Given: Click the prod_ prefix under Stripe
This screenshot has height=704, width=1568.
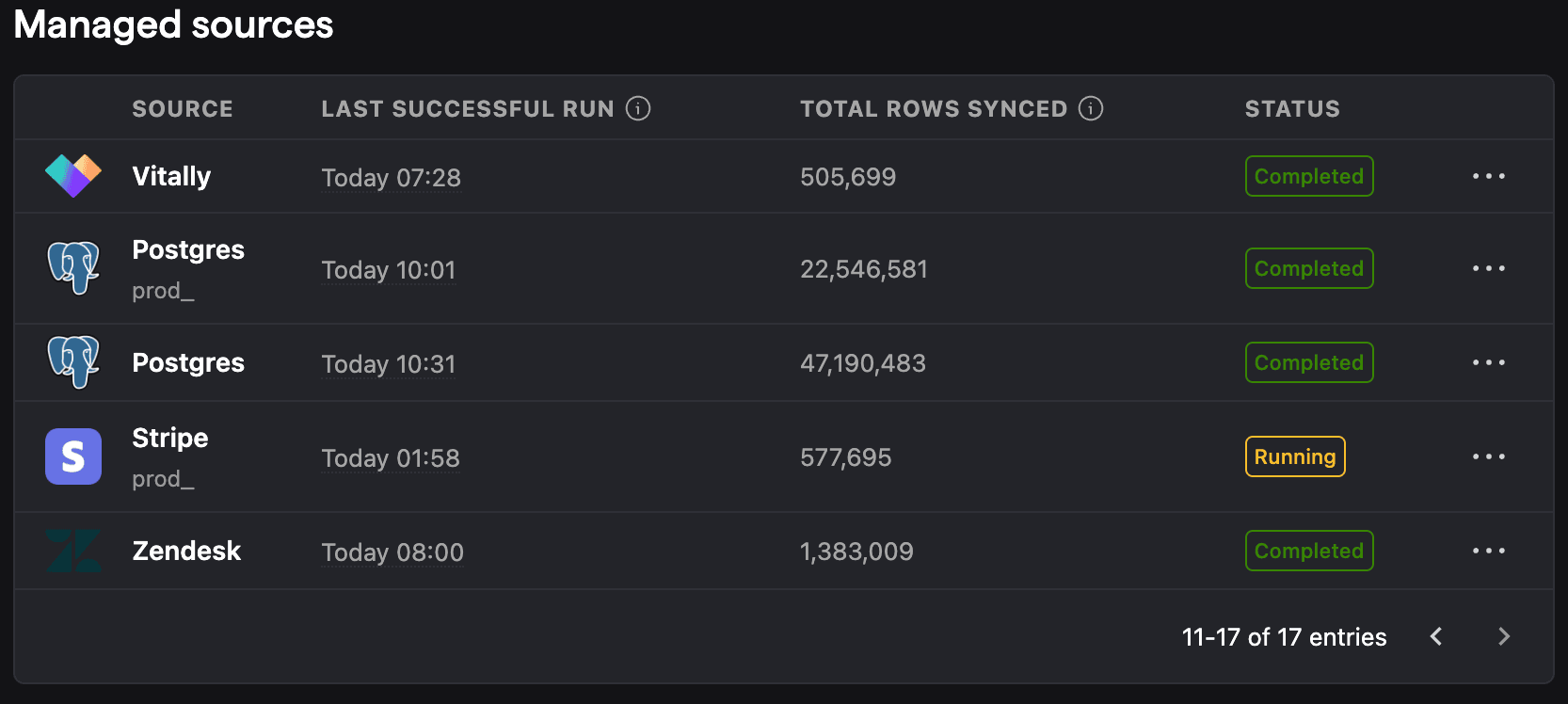Looking at the screenshot, I should (163, 479).
